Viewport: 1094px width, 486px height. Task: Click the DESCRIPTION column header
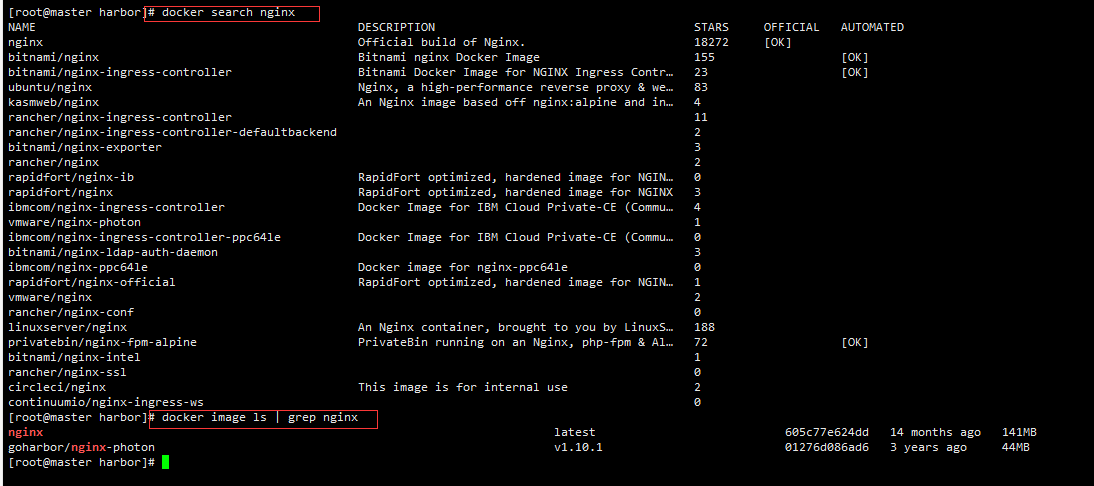coord(396,27)
